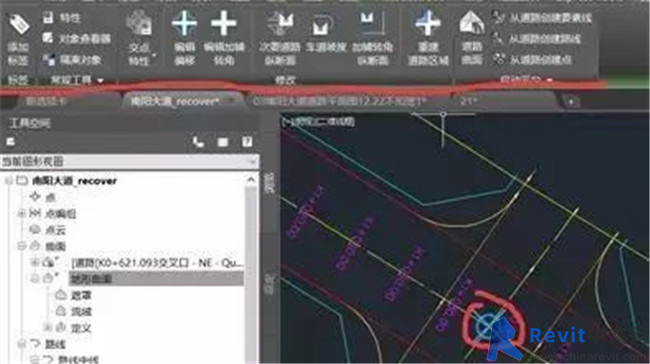Image resolution: width=650 pixels, height=364 pixels.
Task: Select the 曲面 tree item
Action: coord(56,246)
